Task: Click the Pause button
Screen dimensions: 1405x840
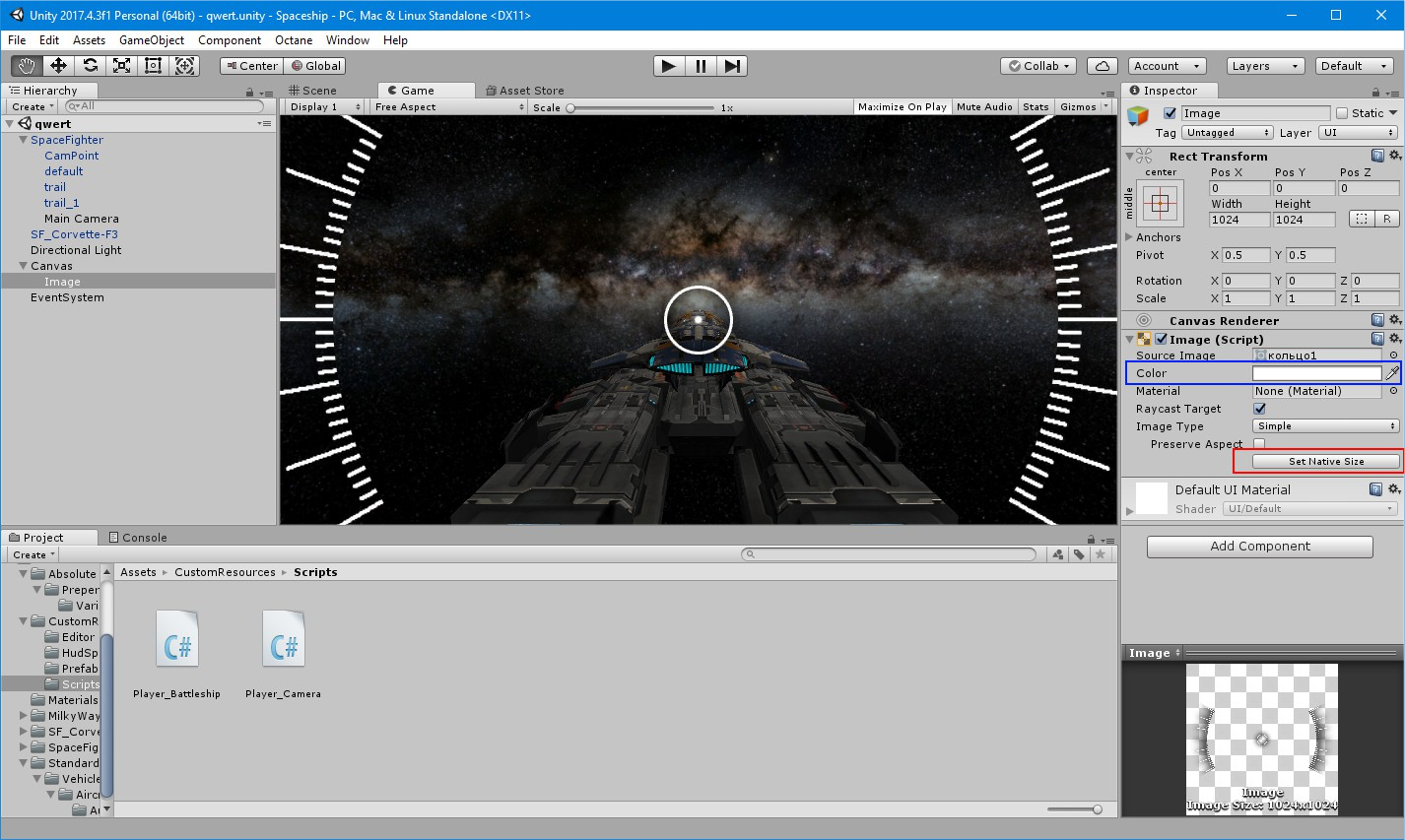Action: 701,66
